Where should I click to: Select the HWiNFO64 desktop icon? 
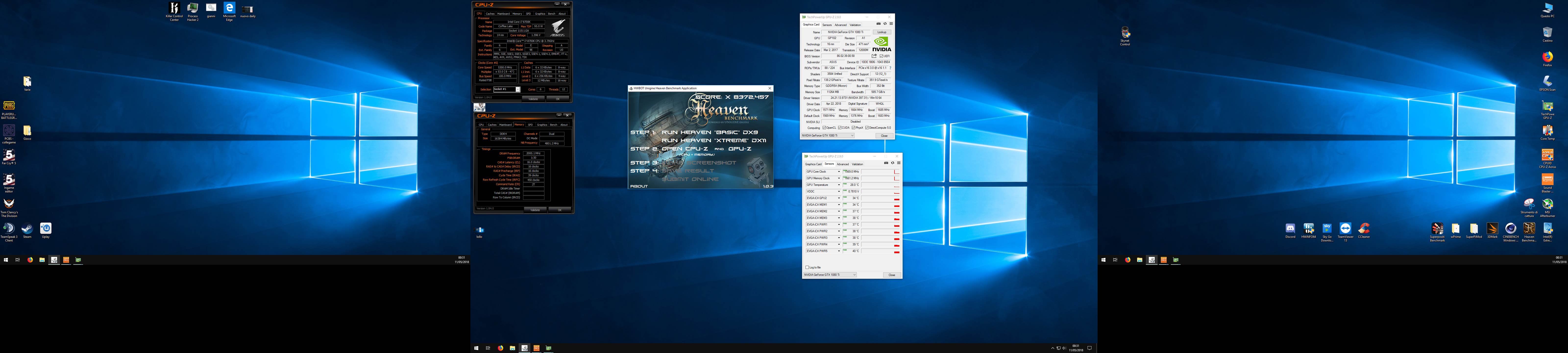(x=1309, y=231)
